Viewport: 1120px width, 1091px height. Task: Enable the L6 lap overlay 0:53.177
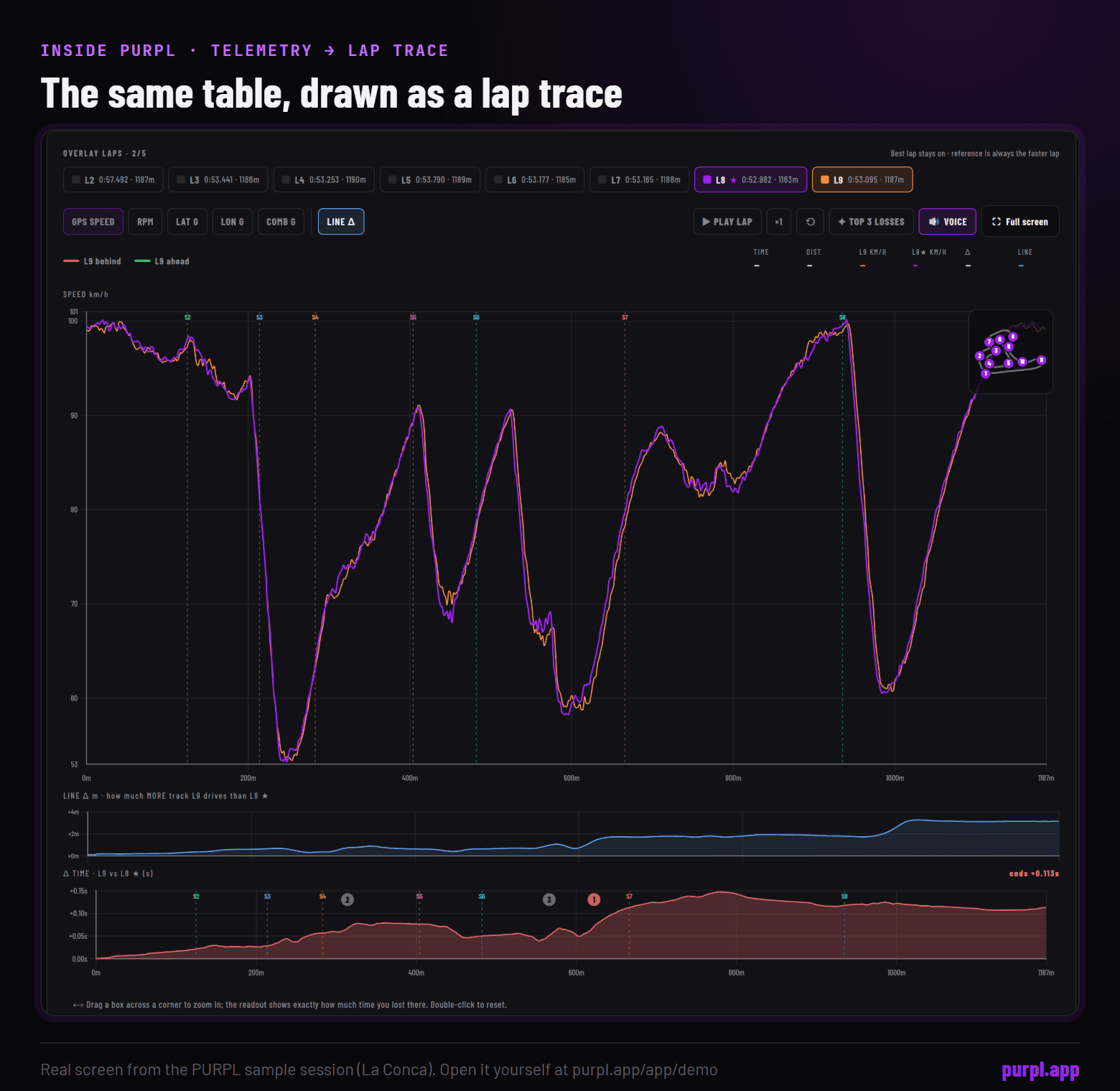pos(535,179)
